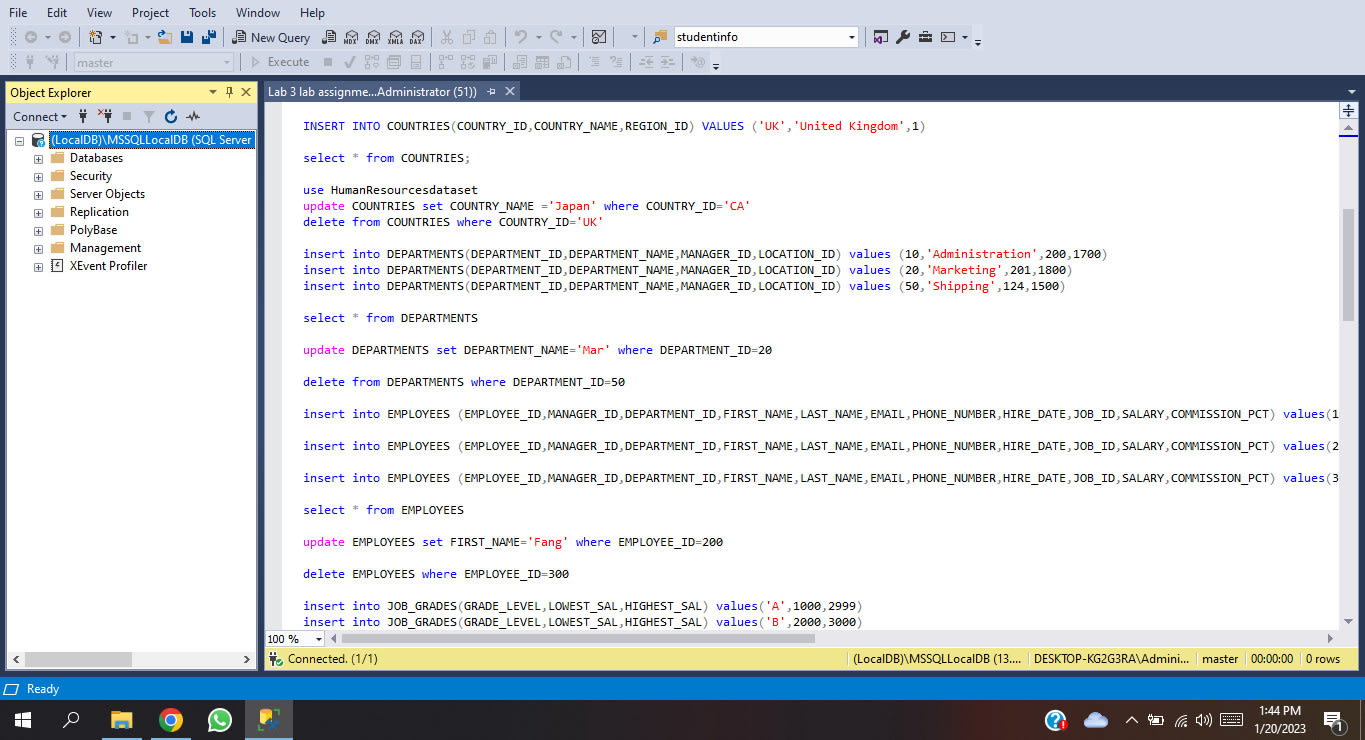1365x740 pixels.
Task: Toggle the stopped query Stop button
Action: click(x=328, y=61)
